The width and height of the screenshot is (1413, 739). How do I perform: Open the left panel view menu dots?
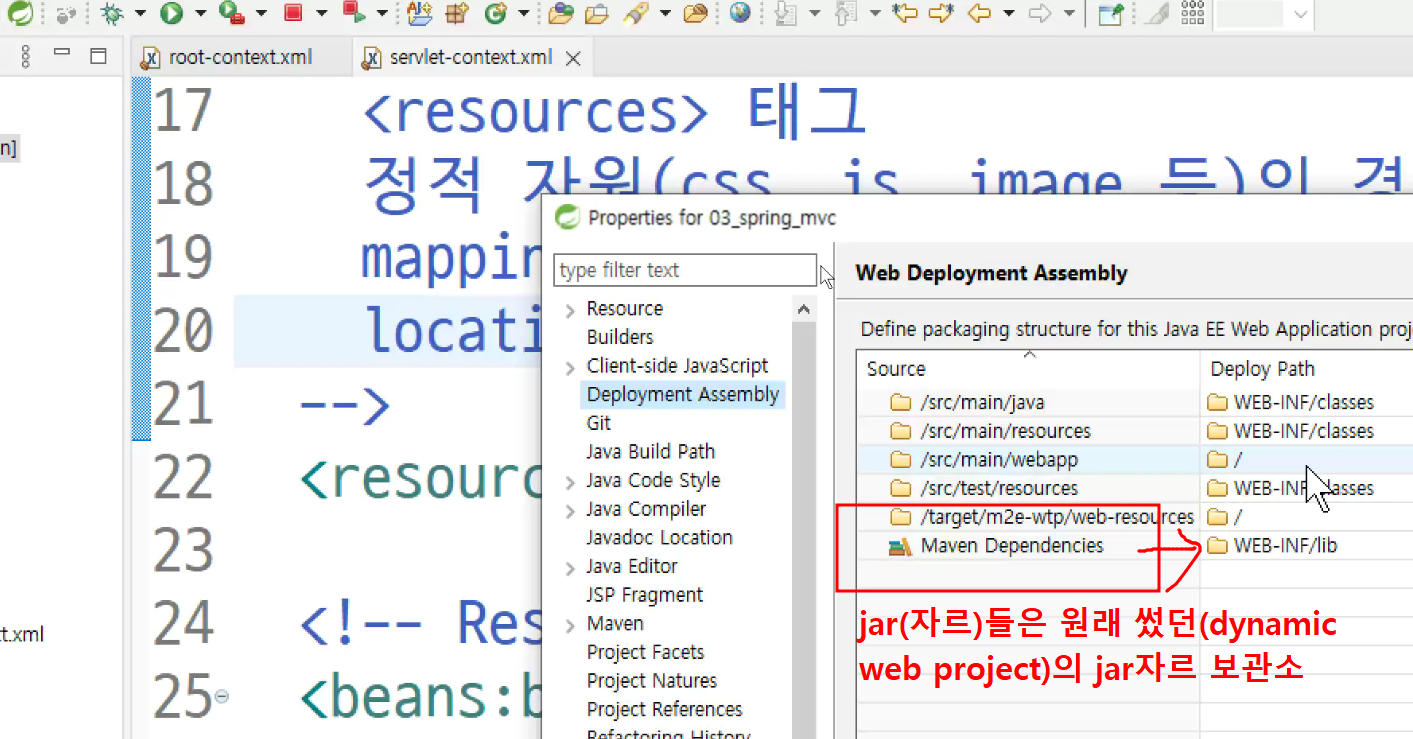point(26,56)
